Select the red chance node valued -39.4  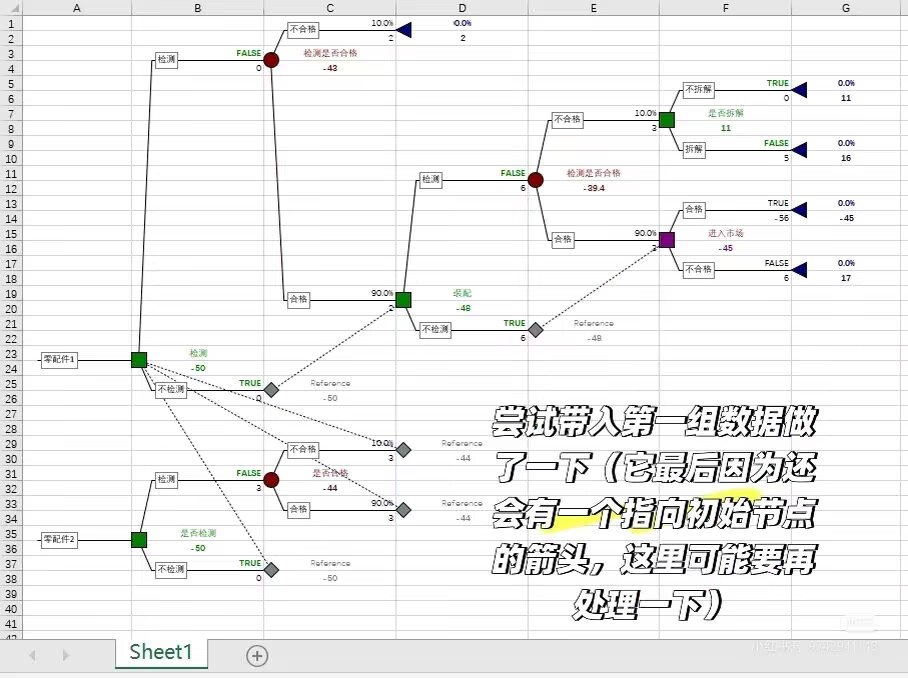pyautogui.click(x=536, y=180)
